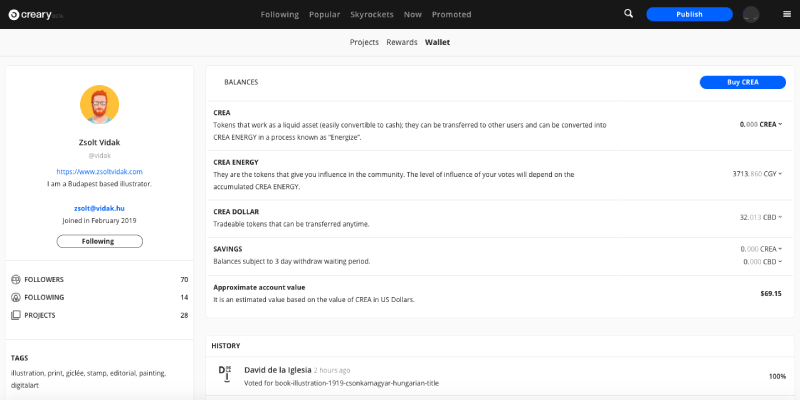Viewport: 800px width, 400px height.
Task: Click Zsolt Vidak's profile picture
Action: click(99, 104)
